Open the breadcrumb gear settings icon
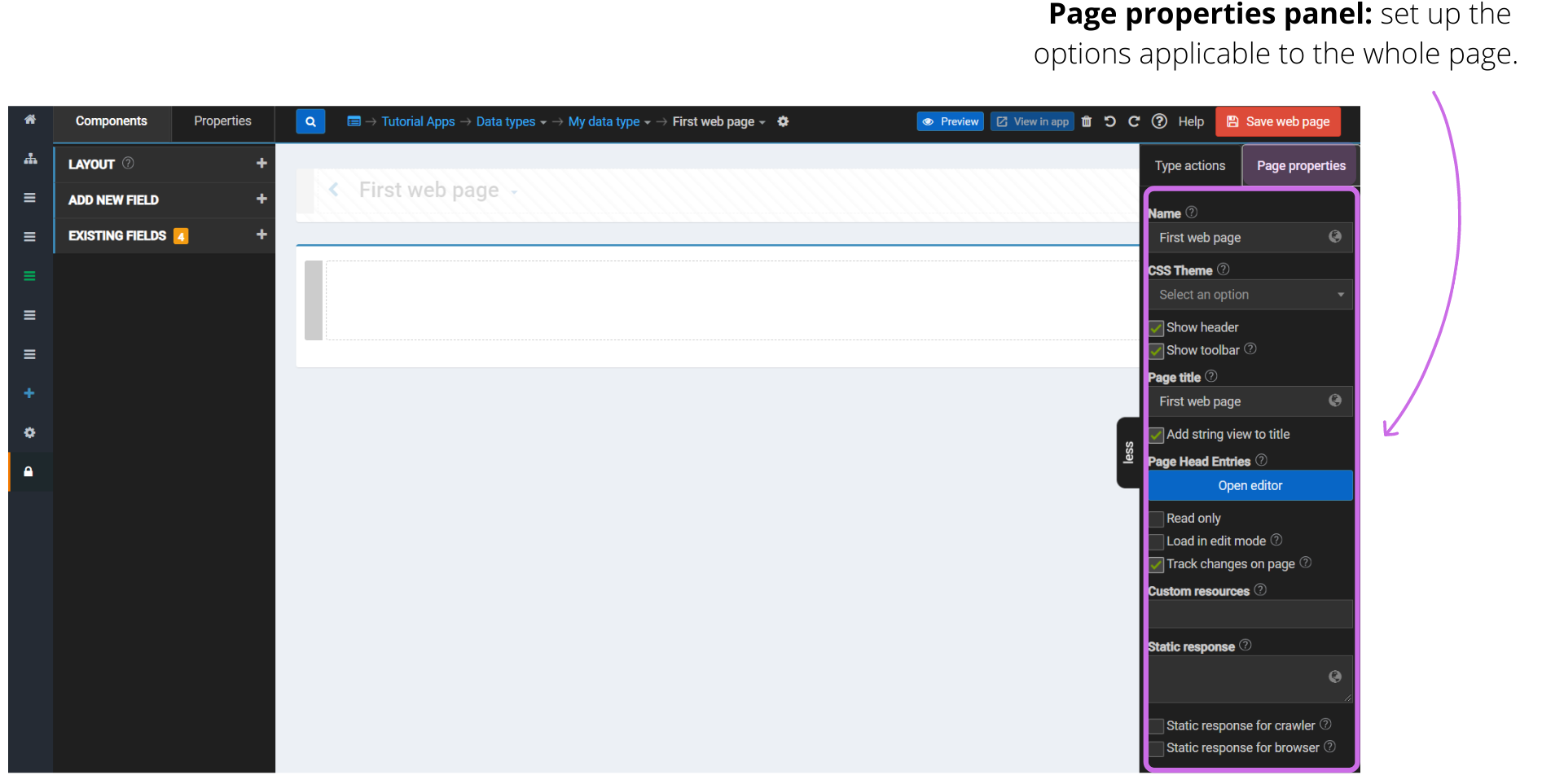The image size is (1564, 784). pyautogui.click(x=783, y=121)
